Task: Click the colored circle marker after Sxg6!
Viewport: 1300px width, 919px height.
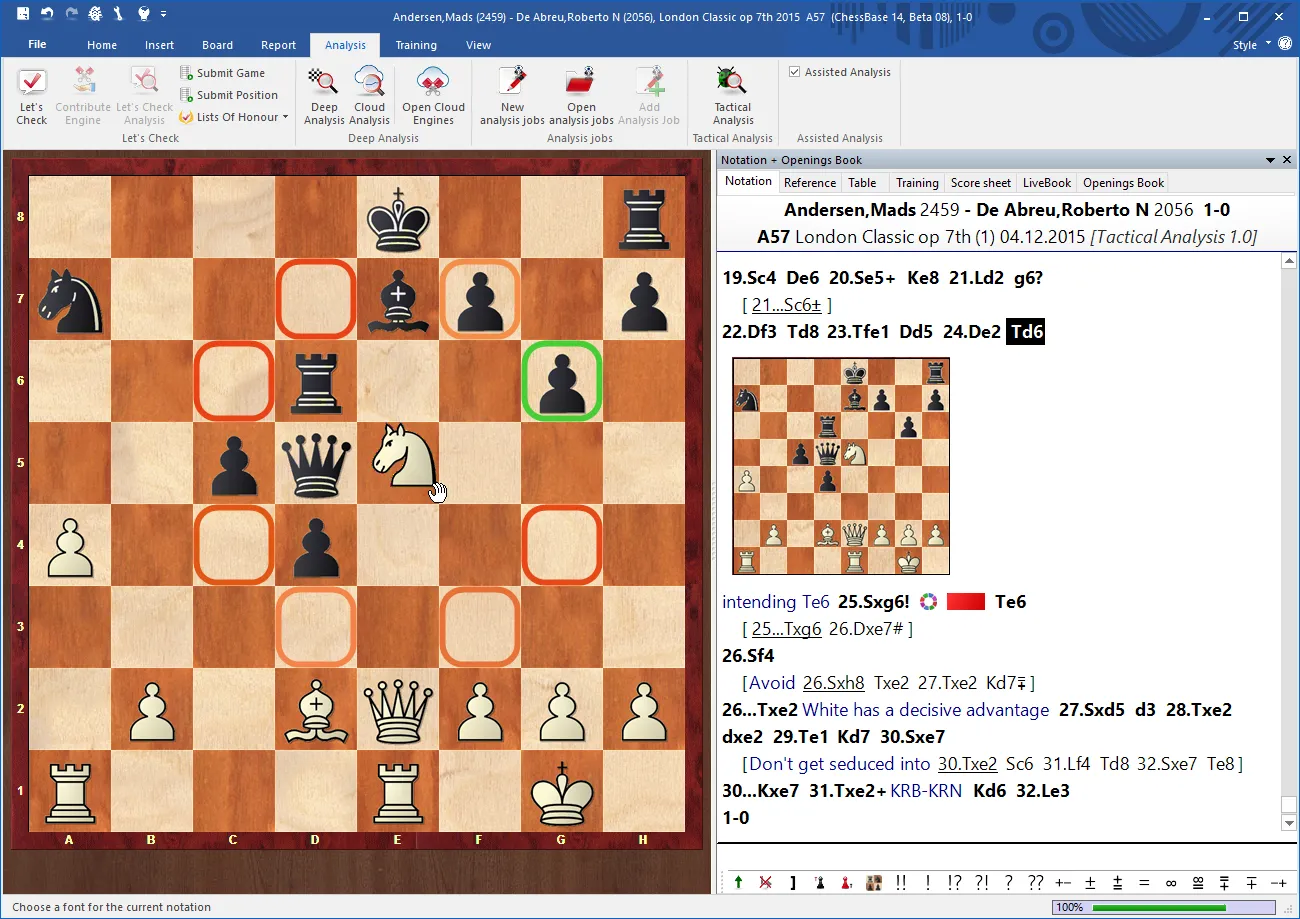Action: click(x=930, y=602)
